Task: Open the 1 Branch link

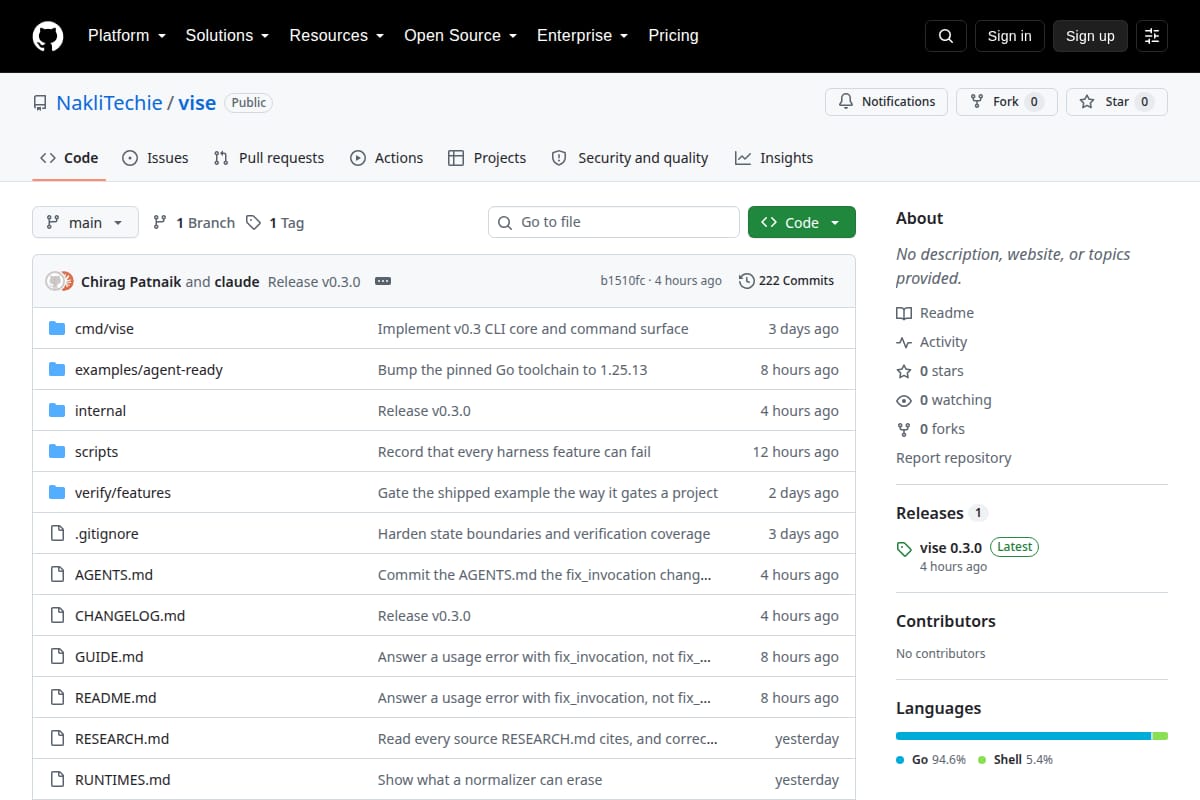Action: (x=193, y=223)
